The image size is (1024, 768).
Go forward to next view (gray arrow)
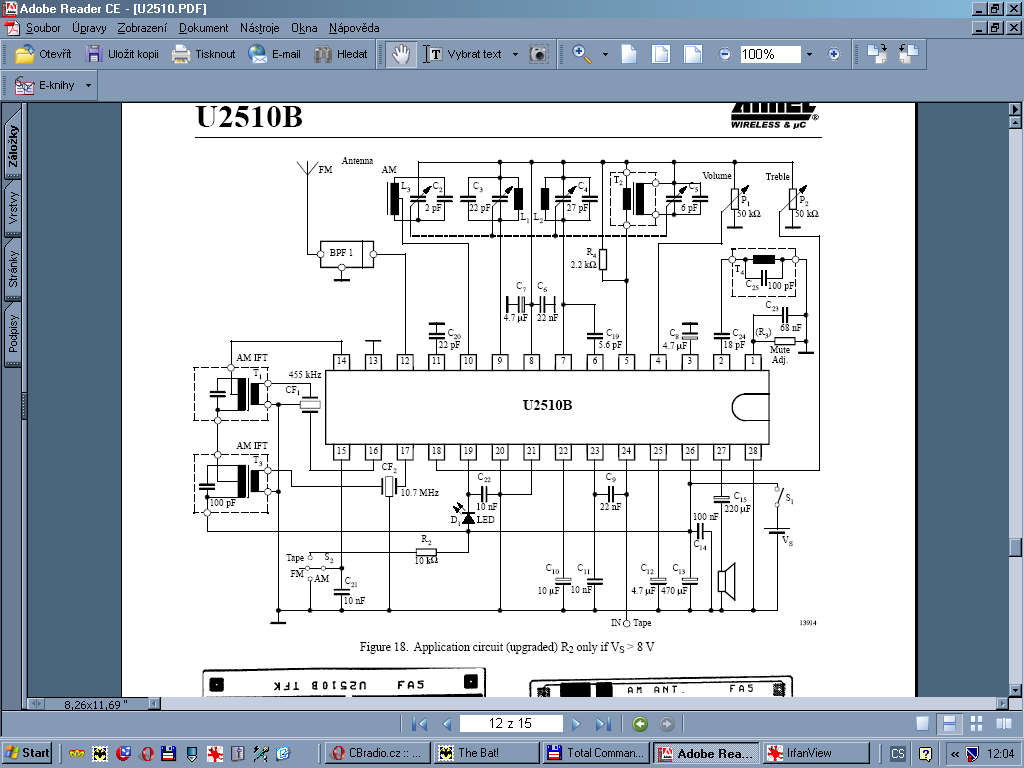[667, 724]
